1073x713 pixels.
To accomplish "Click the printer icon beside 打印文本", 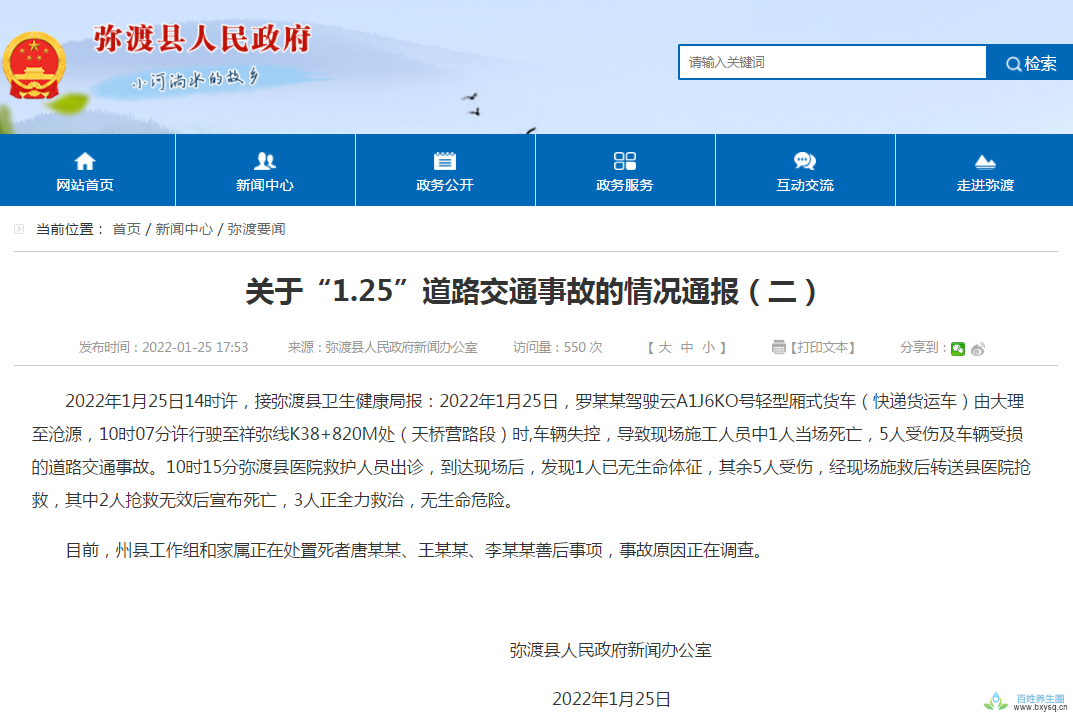I will point(779,348).
